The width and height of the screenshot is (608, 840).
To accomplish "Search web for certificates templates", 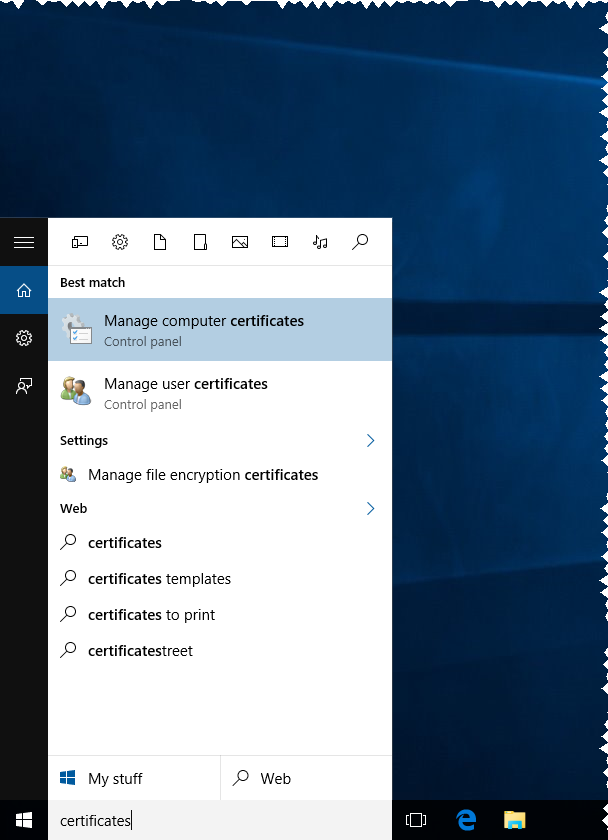I will coord(159,579).
